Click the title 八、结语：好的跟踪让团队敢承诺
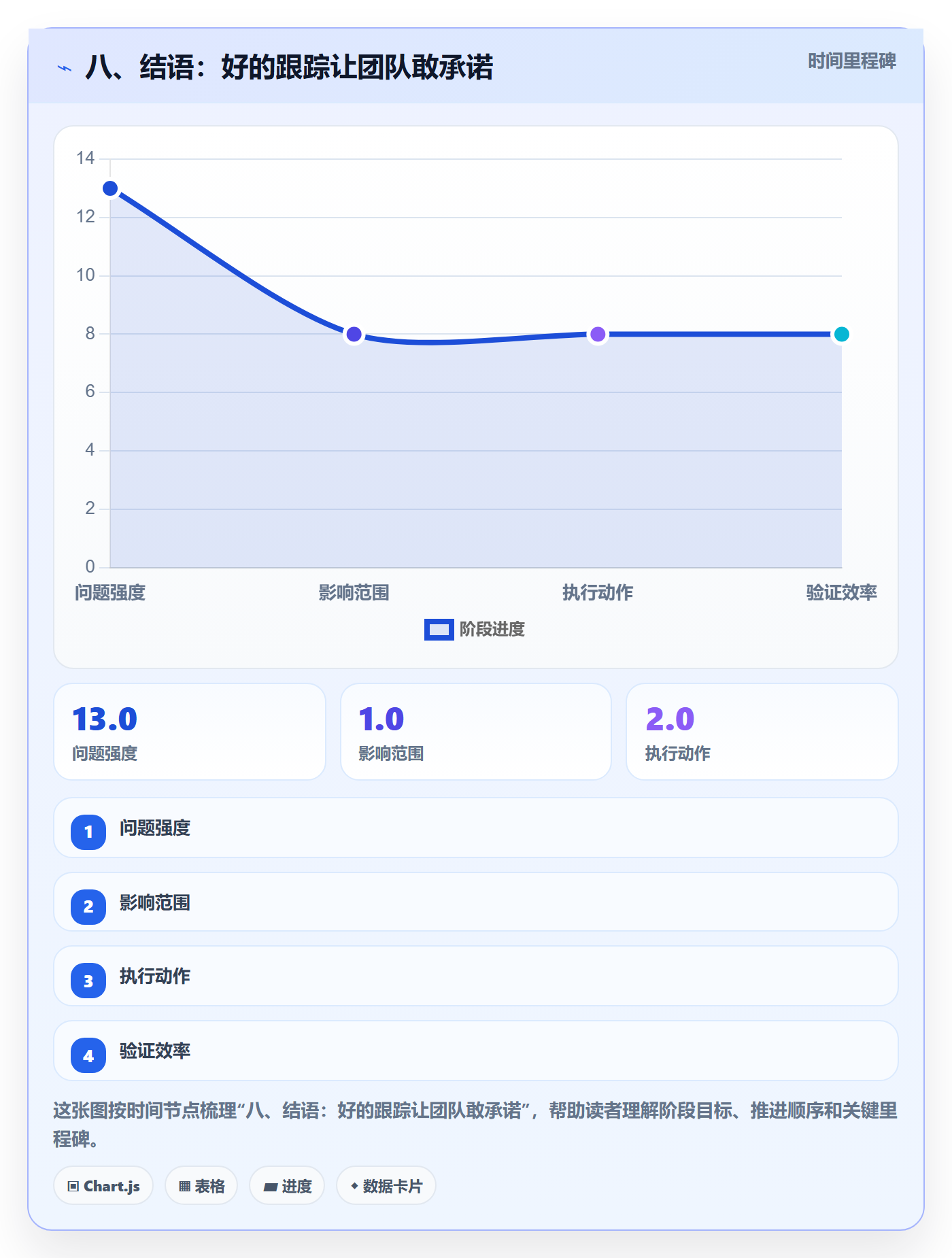Screen dimensions: 952x1258 [289, 67]
